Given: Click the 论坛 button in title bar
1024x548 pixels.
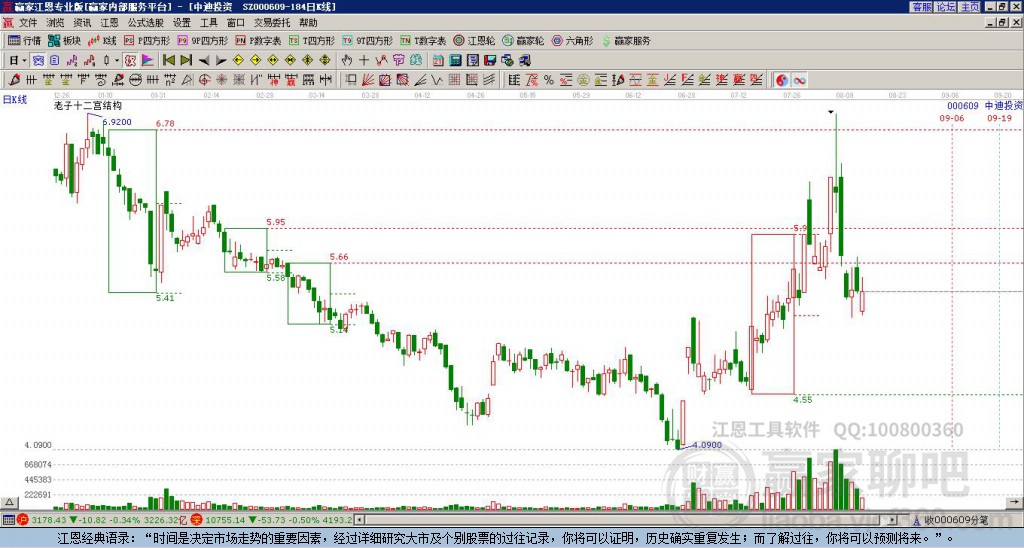Looking at the screenshot, I should (x=946, y=7).
